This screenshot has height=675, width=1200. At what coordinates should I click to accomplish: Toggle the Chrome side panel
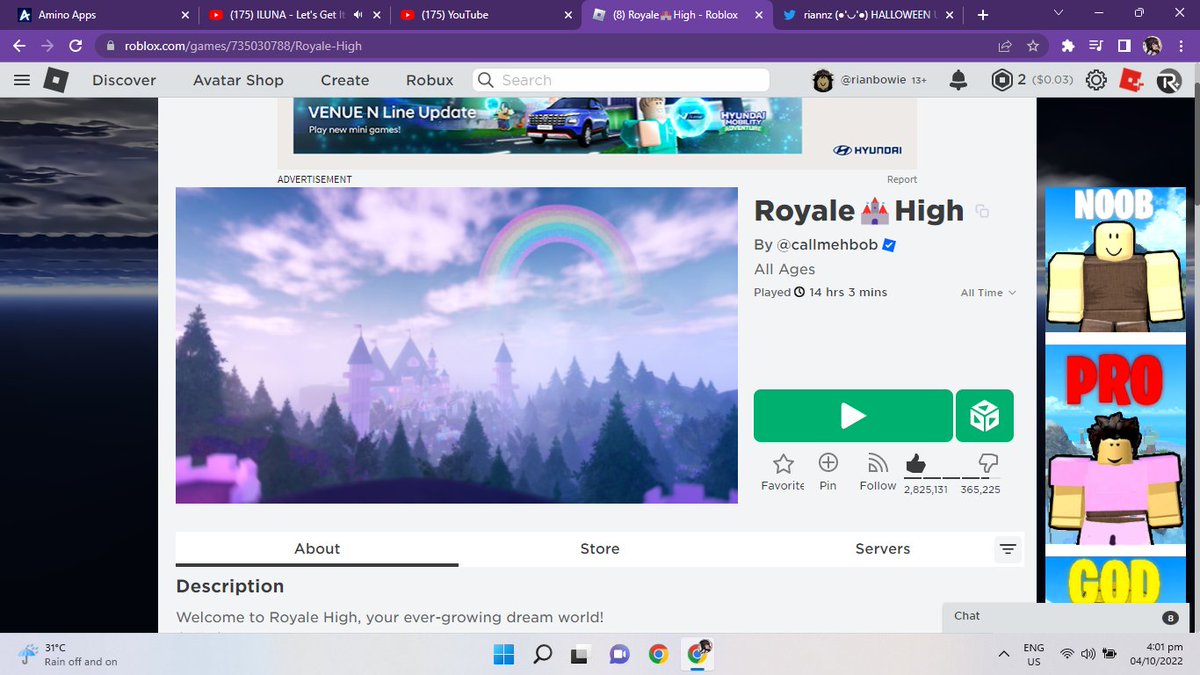(x=1124, y=46)
